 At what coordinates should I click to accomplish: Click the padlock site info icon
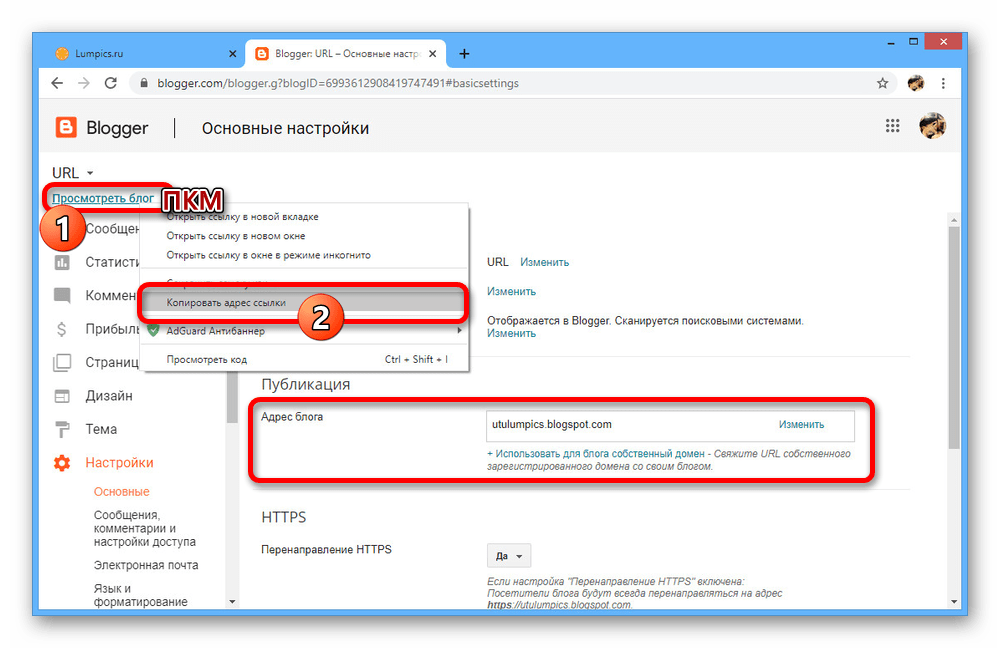click(144, 83)
